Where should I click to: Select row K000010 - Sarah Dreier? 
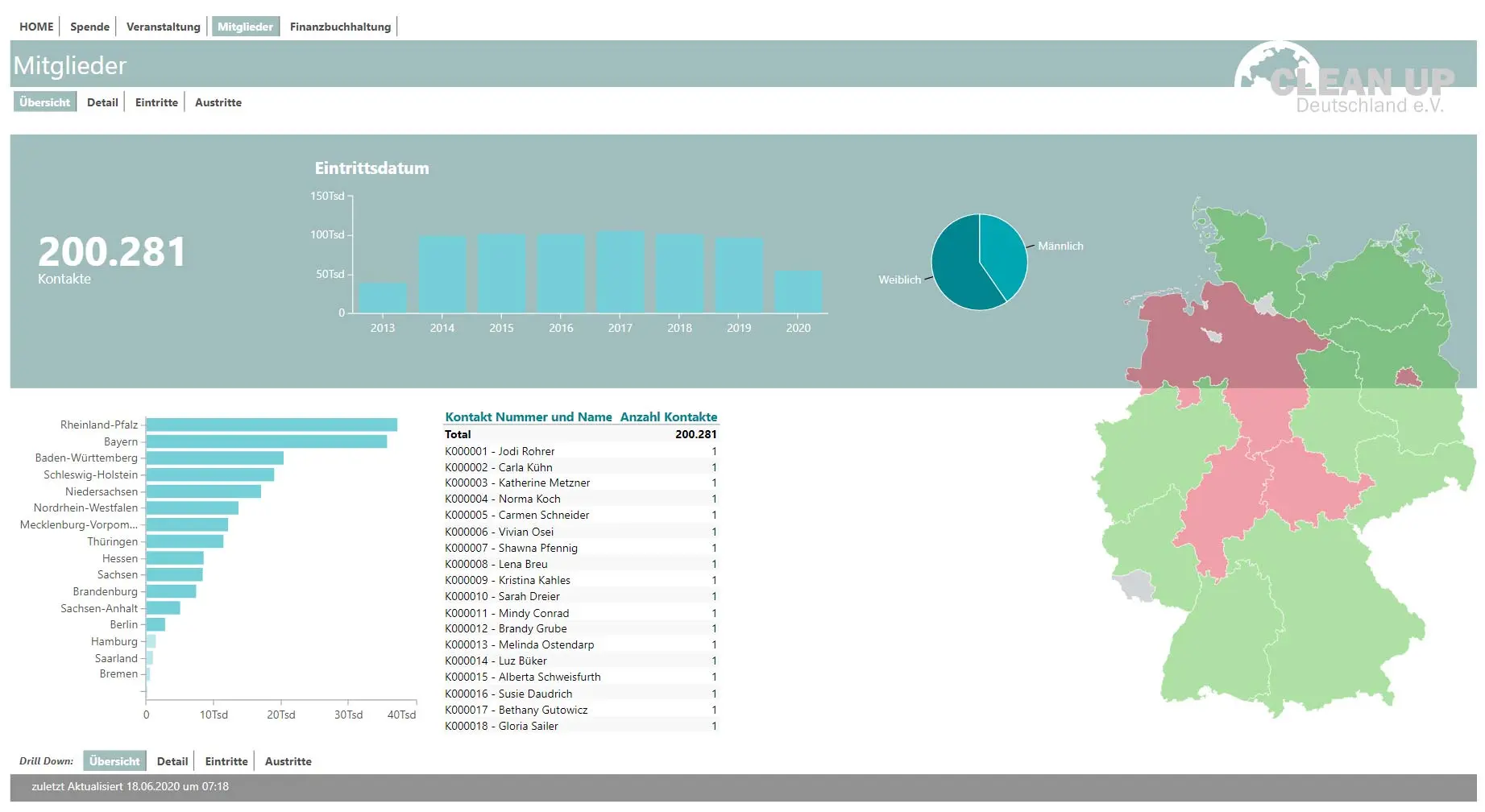tap(581, 596)
